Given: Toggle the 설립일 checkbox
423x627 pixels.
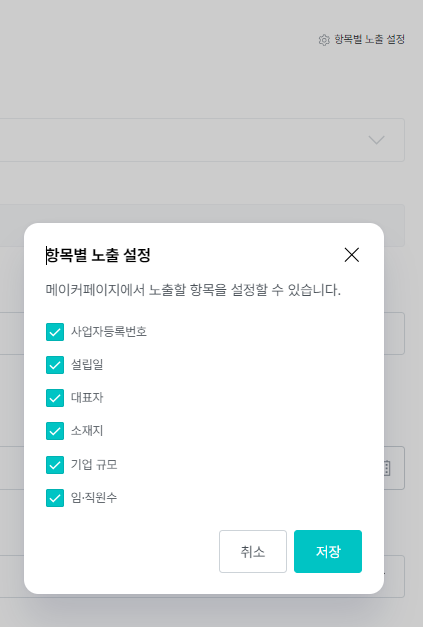Looking at the screenshot, I should click(x=55, y=365).
